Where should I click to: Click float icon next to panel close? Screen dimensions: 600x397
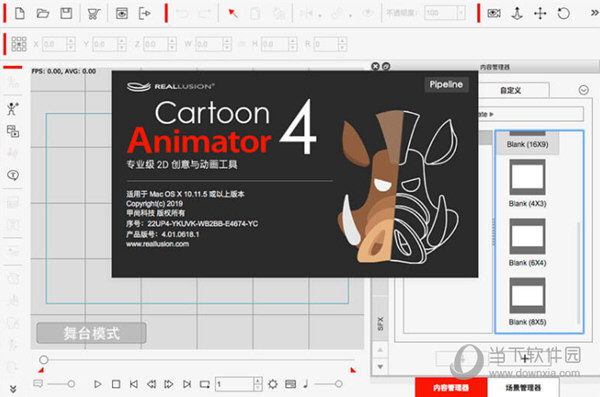click(386, 66)
